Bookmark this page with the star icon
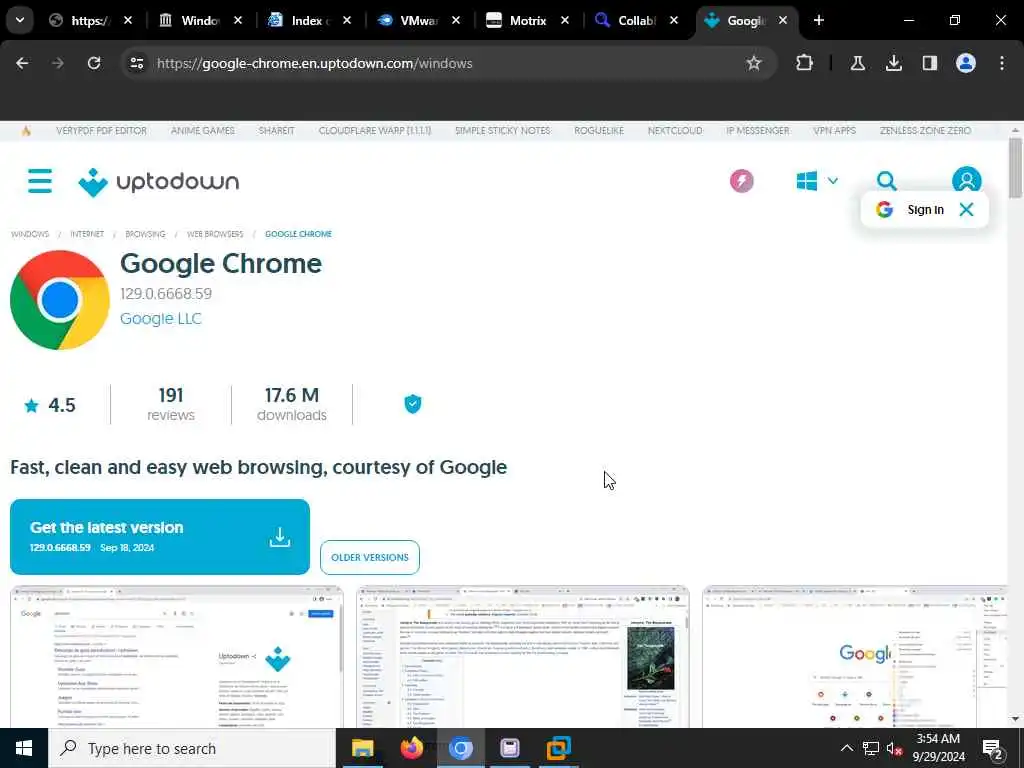1024x768 pixels. click(x=754, y=63)
